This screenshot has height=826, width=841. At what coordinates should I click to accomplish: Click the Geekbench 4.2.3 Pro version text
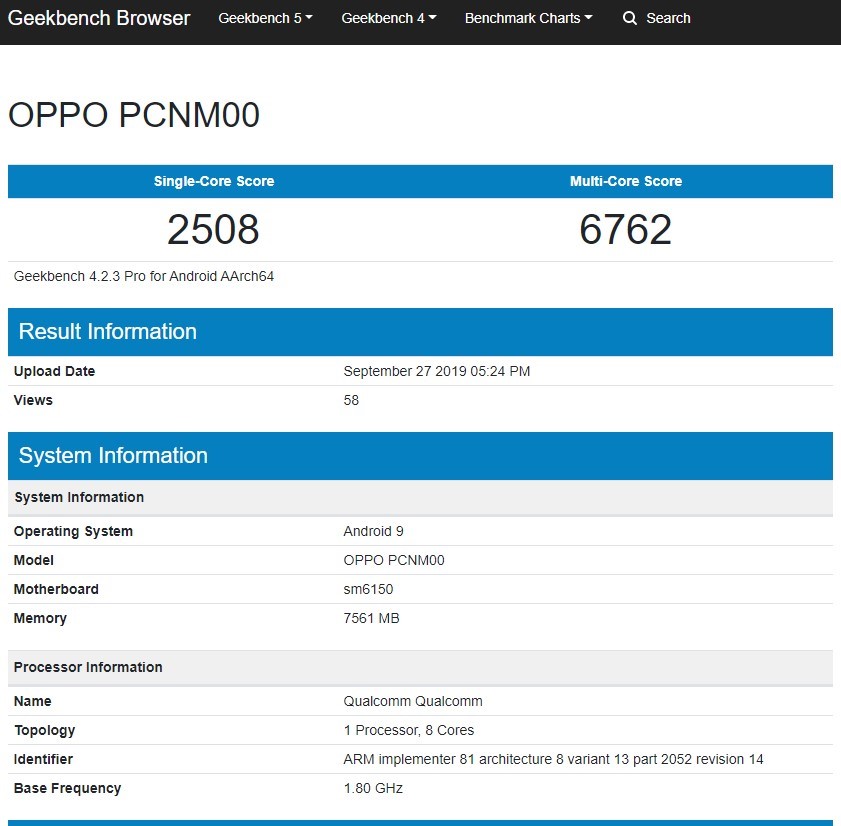(144, 276)
